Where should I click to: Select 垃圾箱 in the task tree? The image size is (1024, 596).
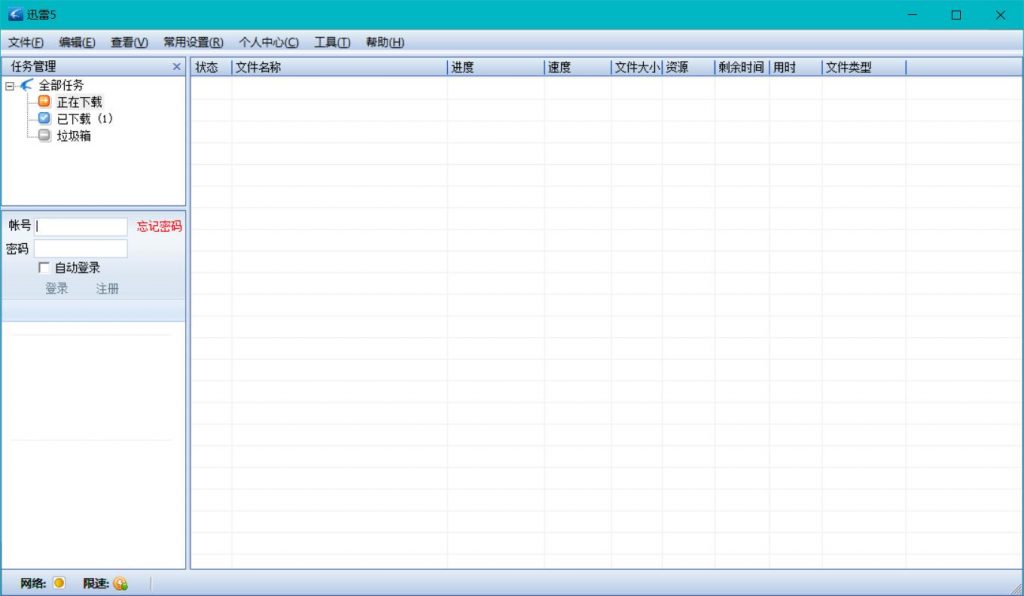[74, 136]
